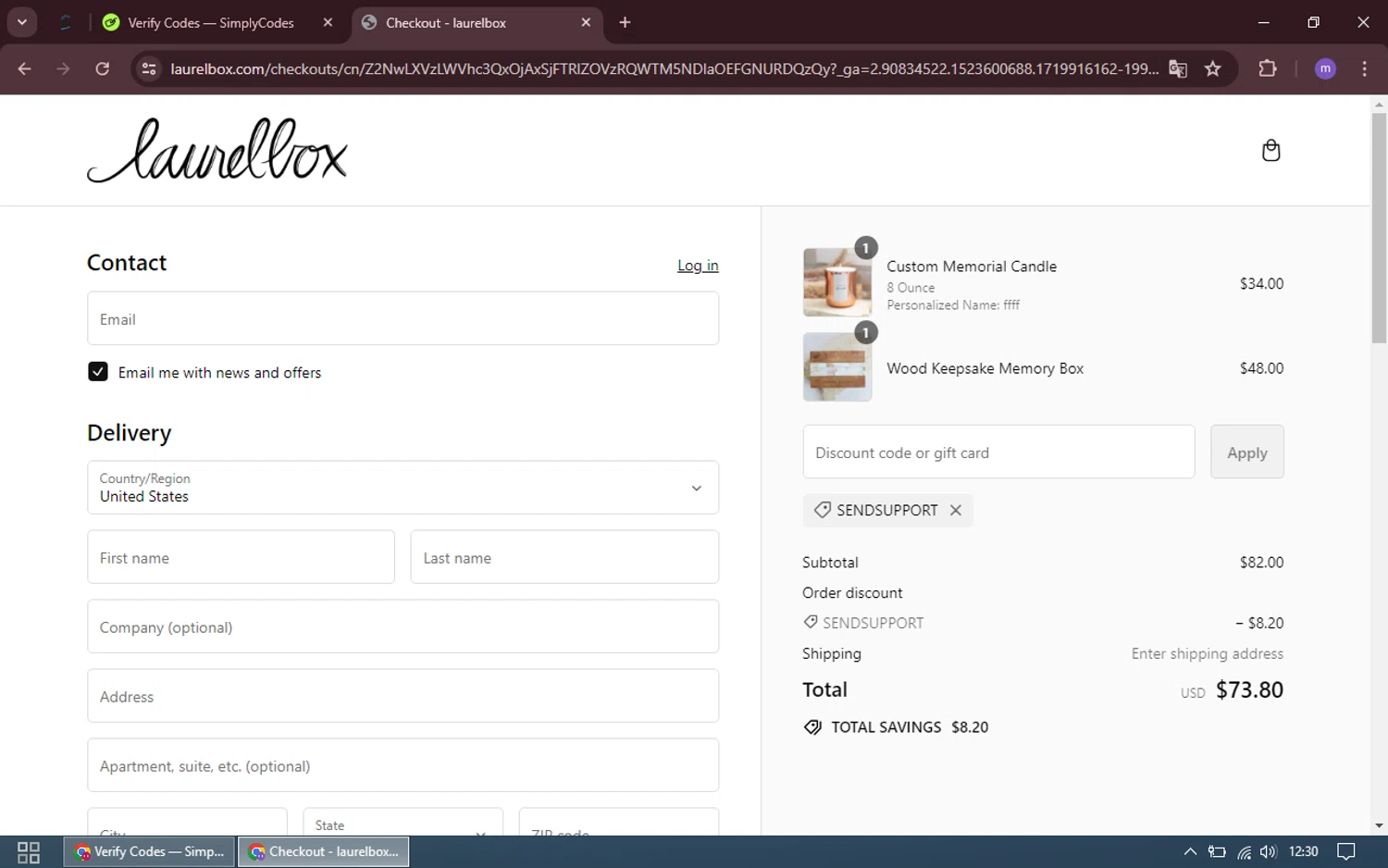Focus the Last name field
1388x868 pixels.
click(564, 557)
